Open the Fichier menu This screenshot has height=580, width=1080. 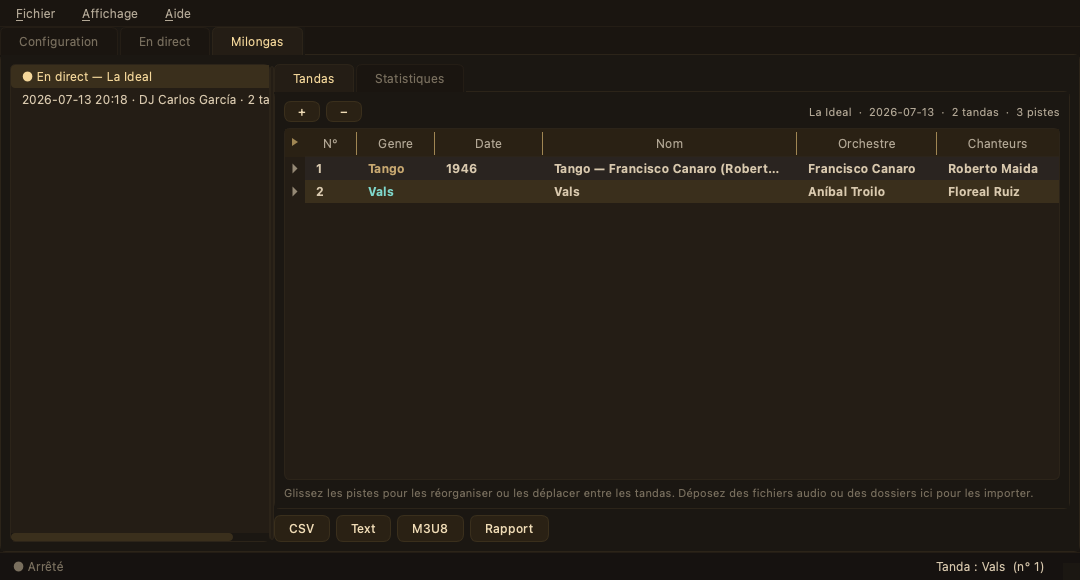coord(35,14)
